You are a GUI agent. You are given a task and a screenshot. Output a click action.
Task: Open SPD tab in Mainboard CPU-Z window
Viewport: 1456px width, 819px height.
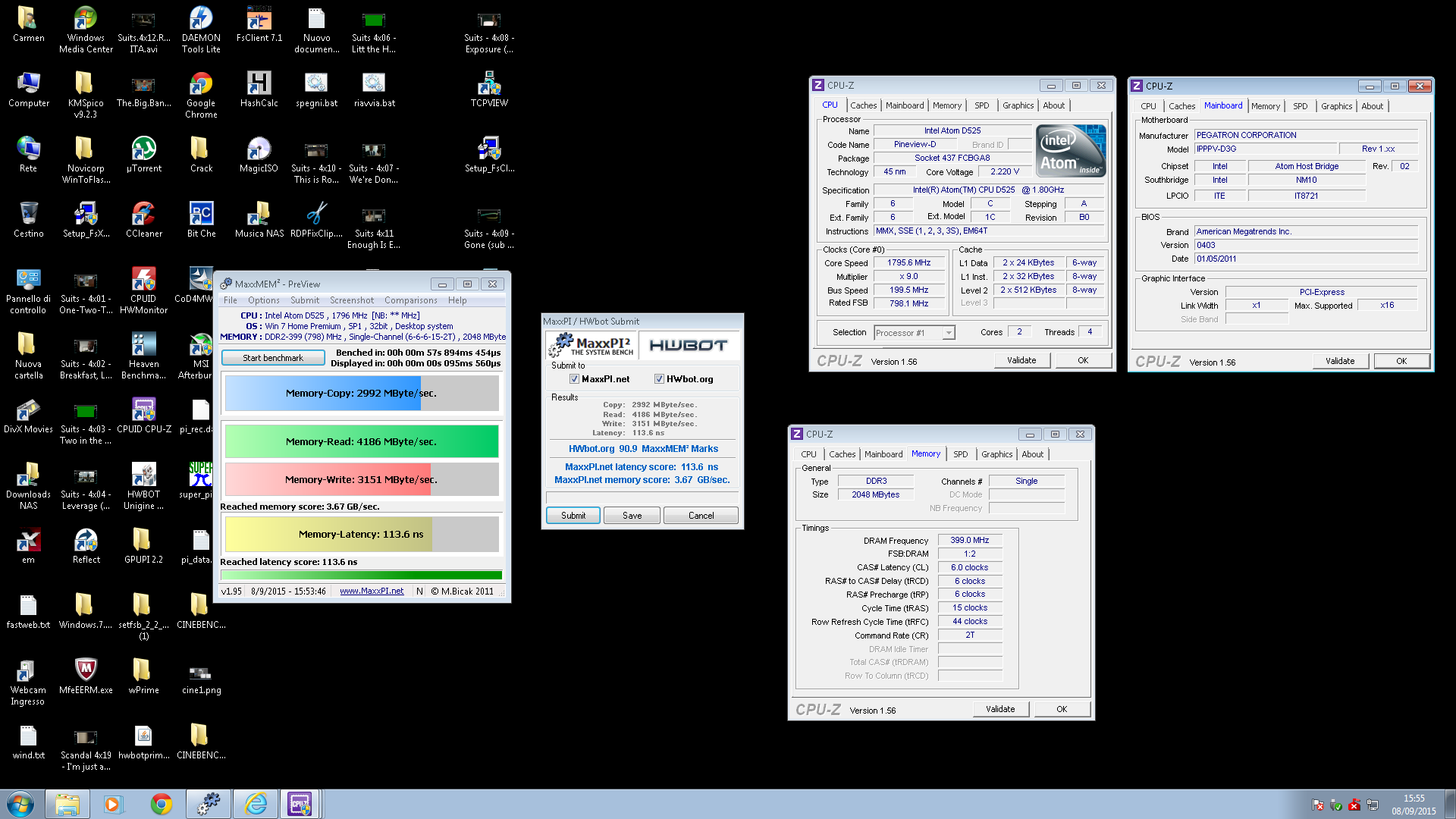pyautogui.click(x=1300, y=106)
